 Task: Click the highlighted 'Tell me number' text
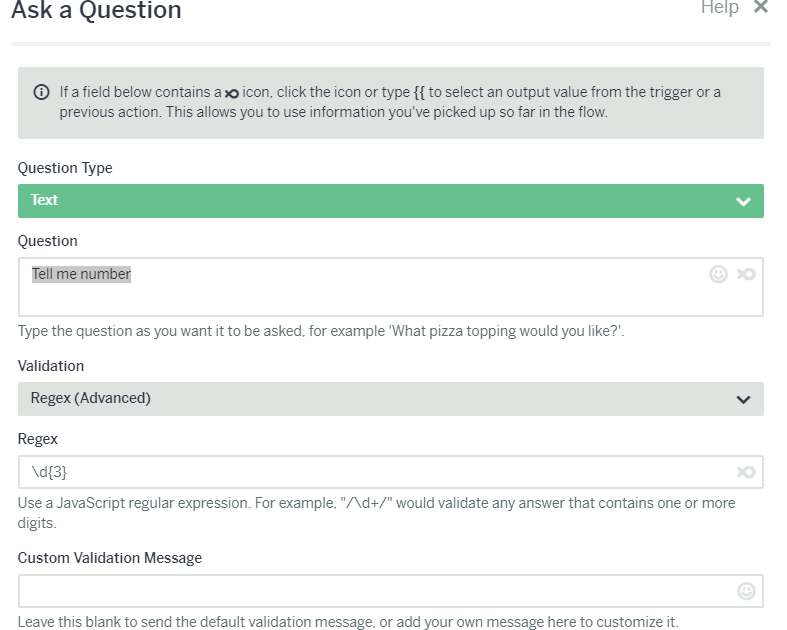click(81, 274)
